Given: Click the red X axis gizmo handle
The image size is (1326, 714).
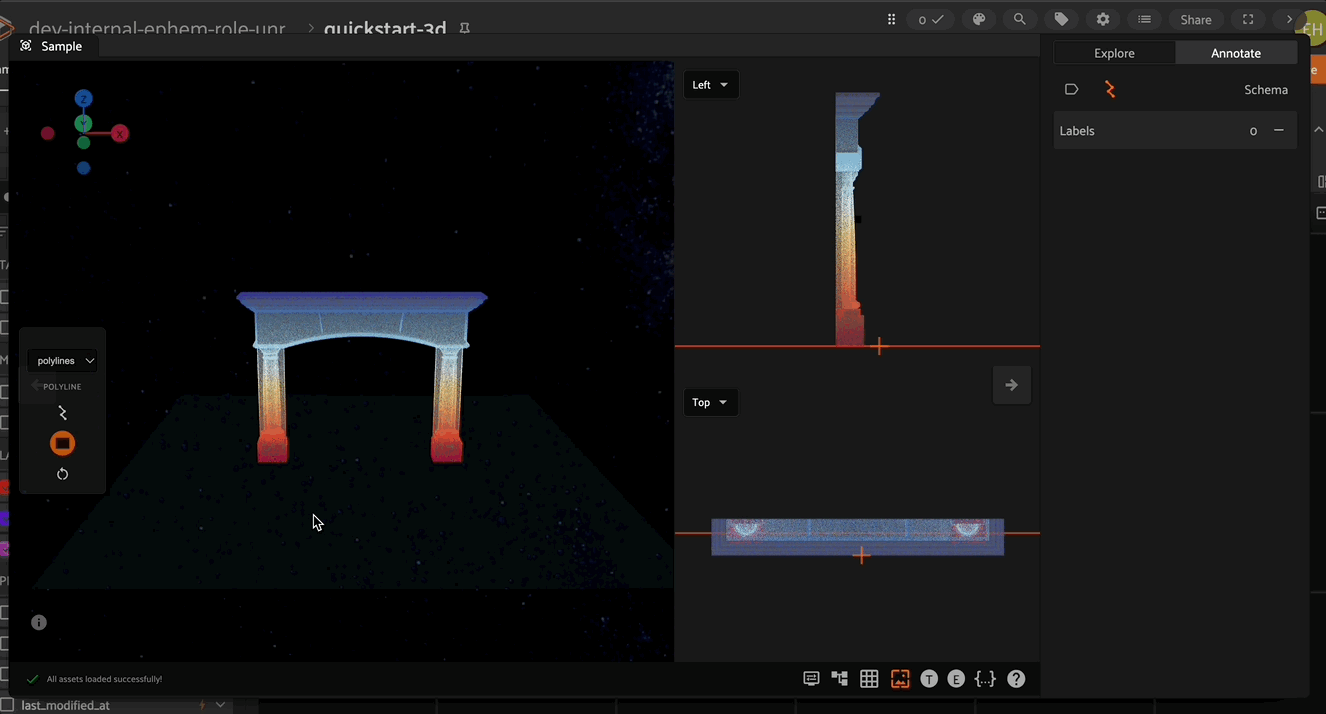Looking at the screenshot, I should coord(120,133).
